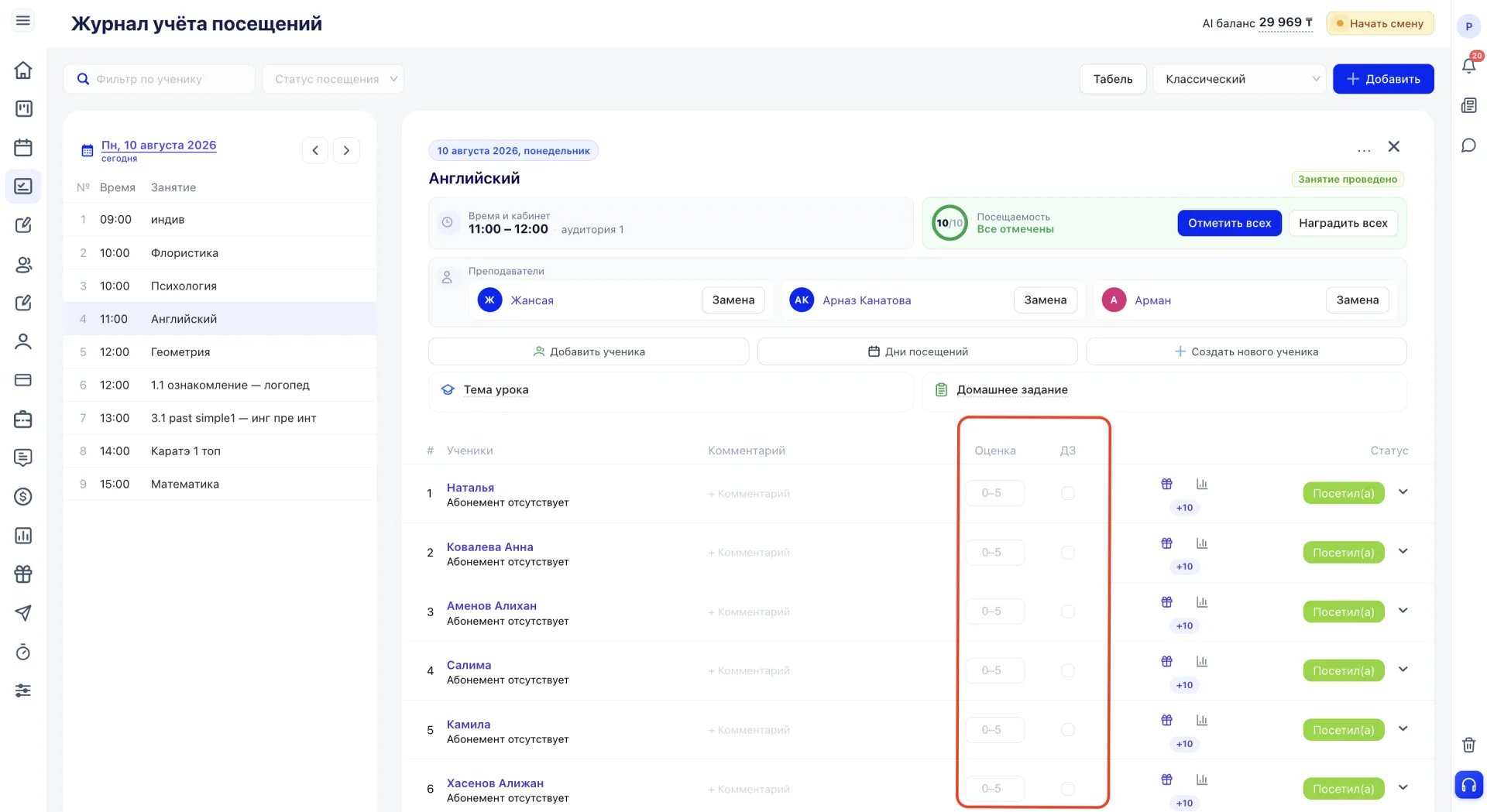The width and height of the screenshot is (1487, 812).
Task: Open the headset support button
Action: [x=1468, y=785]
